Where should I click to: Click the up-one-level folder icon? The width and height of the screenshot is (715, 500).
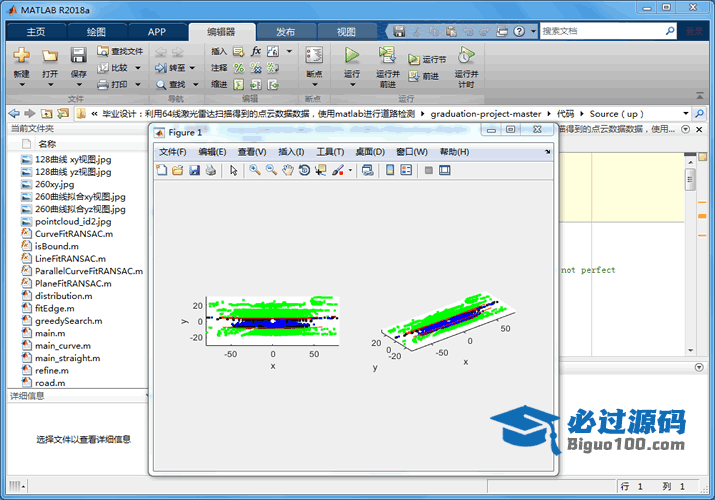47,113
